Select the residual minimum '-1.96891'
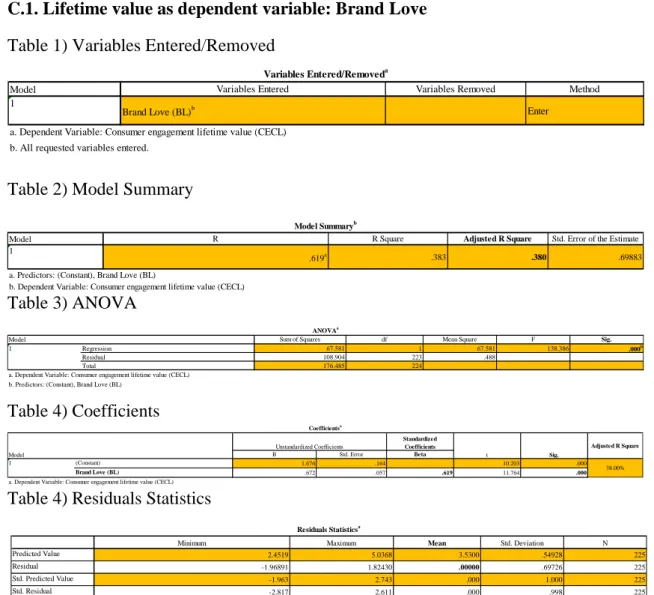654x595 pixels. 275,567
